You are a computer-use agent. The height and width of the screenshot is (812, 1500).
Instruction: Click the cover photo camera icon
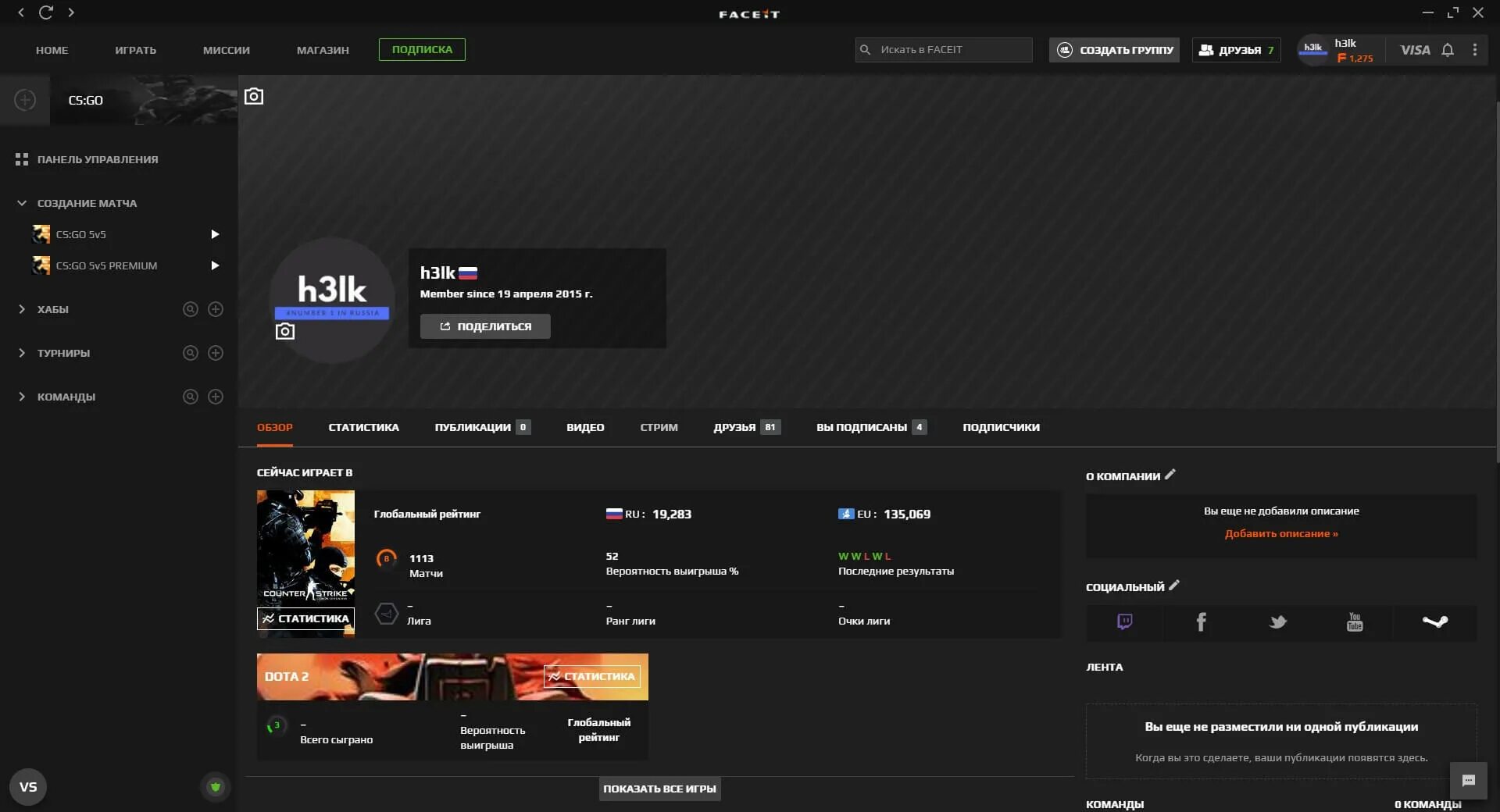pos(254,96)
